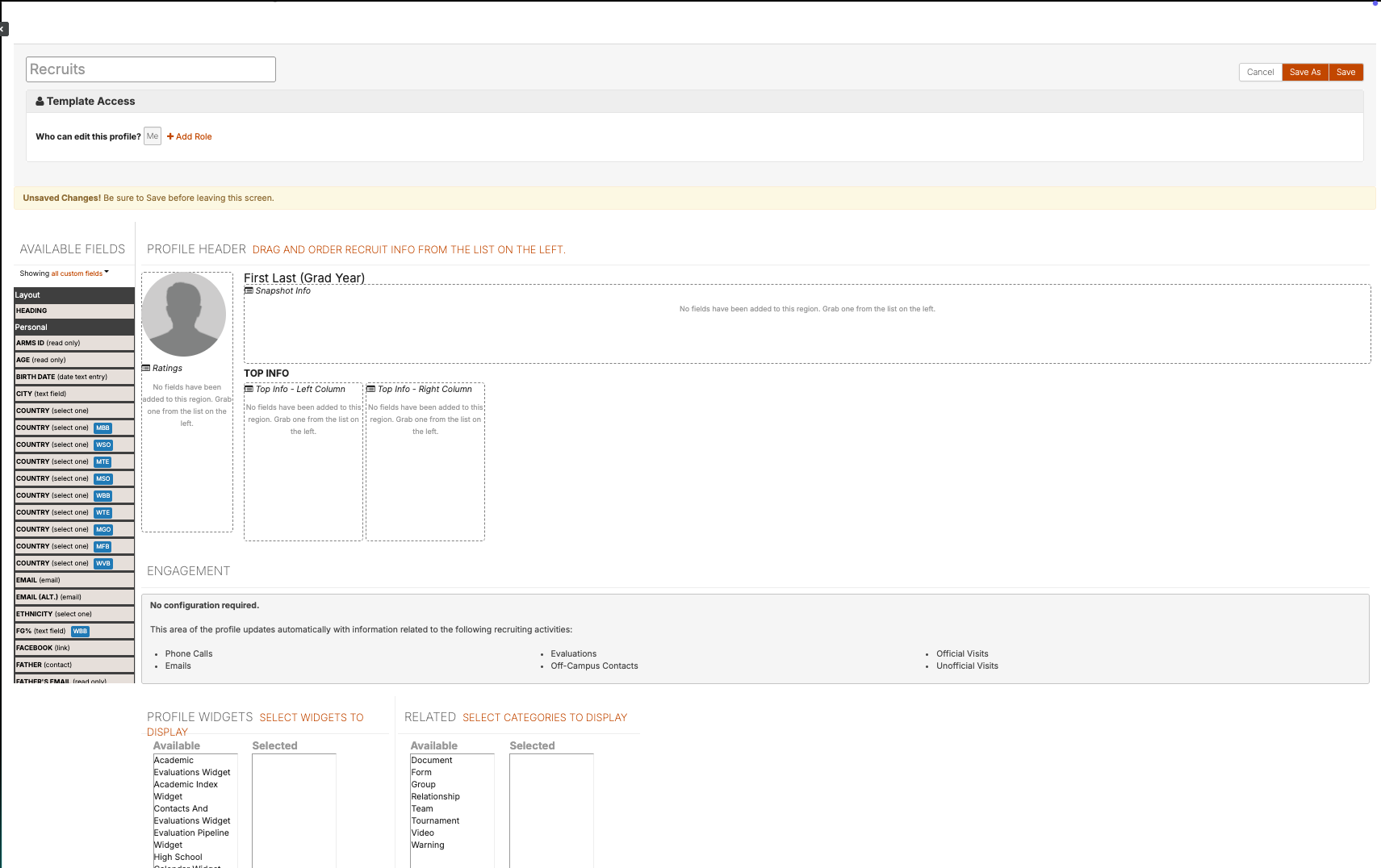
Task: Click the Profile Widgets Selected list box
Action: pyautogui.click(x=294, y=811)
